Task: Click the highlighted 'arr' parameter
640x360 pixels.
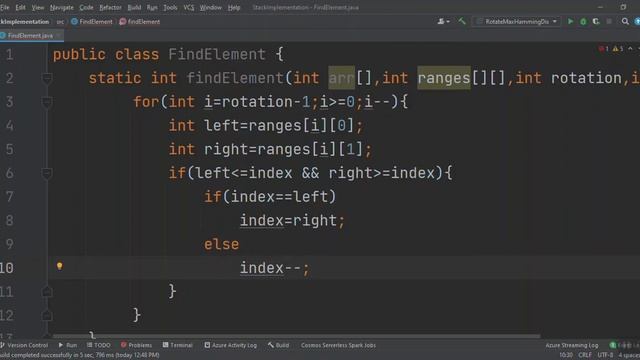Action: (x=342, y=78)
